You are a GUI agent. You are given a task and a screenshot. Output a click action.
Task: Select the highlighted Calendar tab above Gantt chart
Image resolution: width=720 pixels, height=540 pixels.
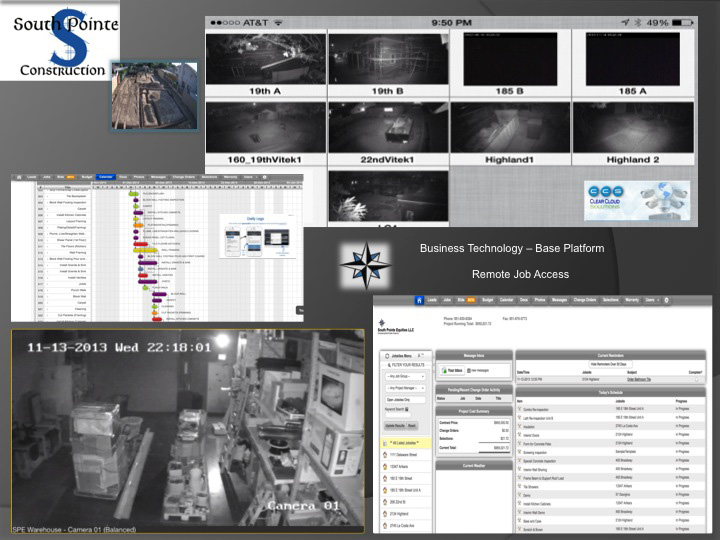(105, 176)
